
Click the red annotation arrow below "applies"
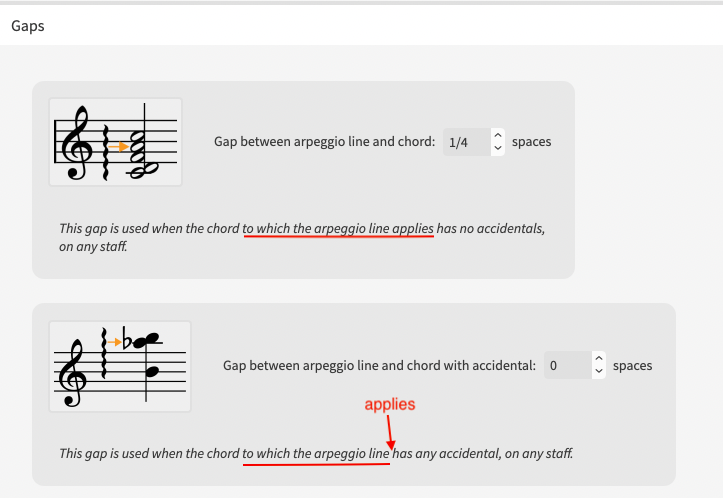point(390,433)
